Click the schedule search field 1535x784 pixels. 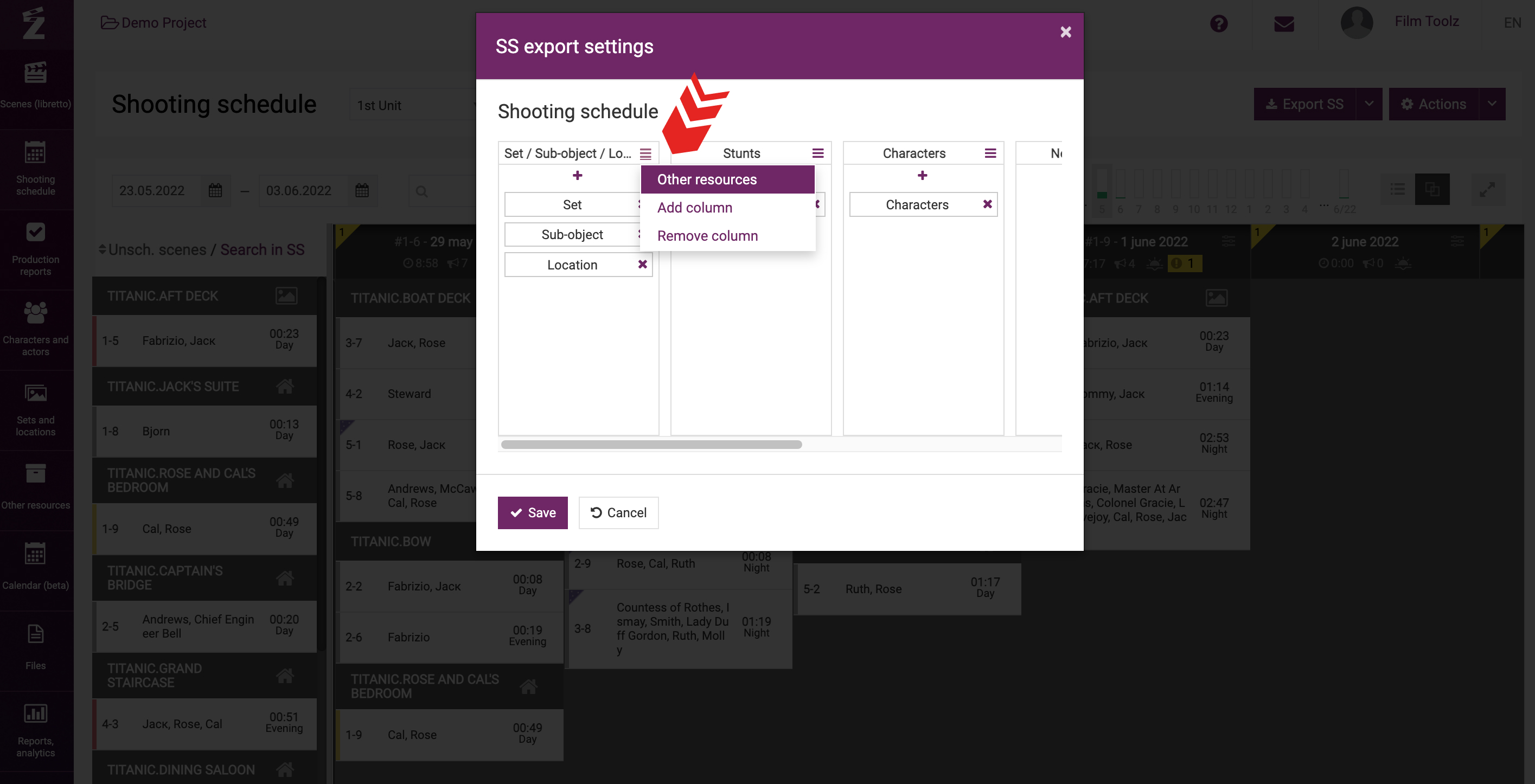pos(442,191)
